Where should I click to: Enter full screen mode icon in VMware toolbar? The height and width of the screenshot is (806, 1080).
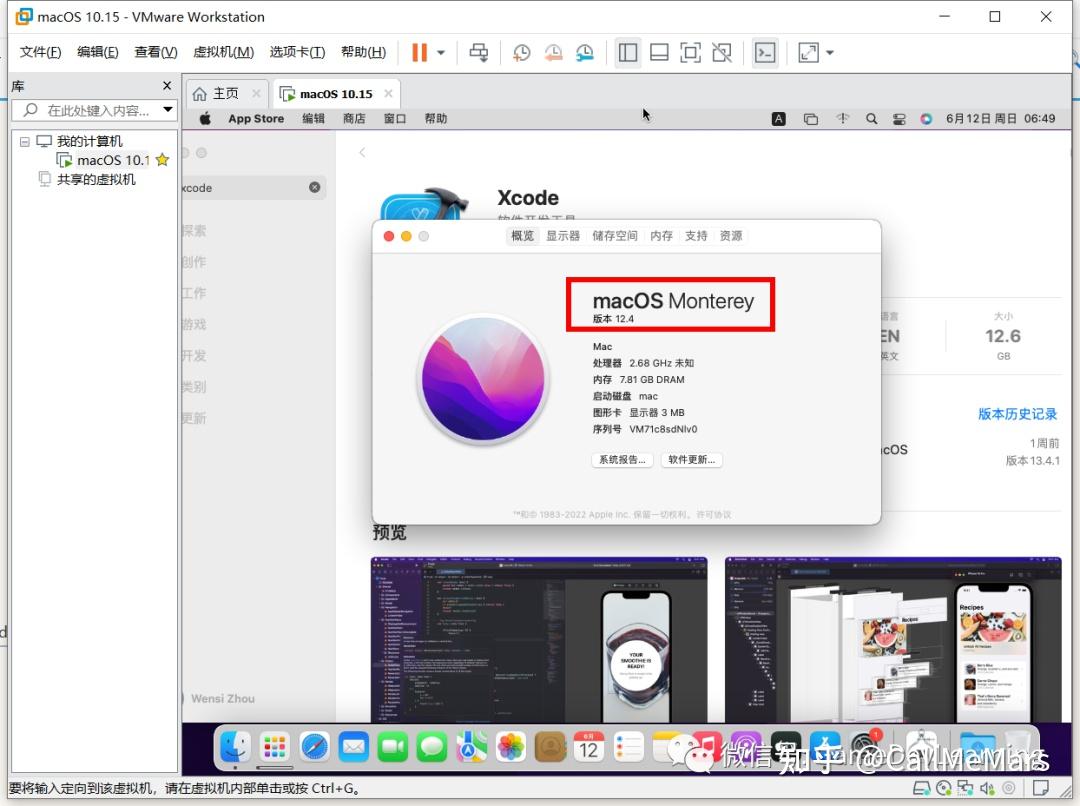click(x=690, y=52)
